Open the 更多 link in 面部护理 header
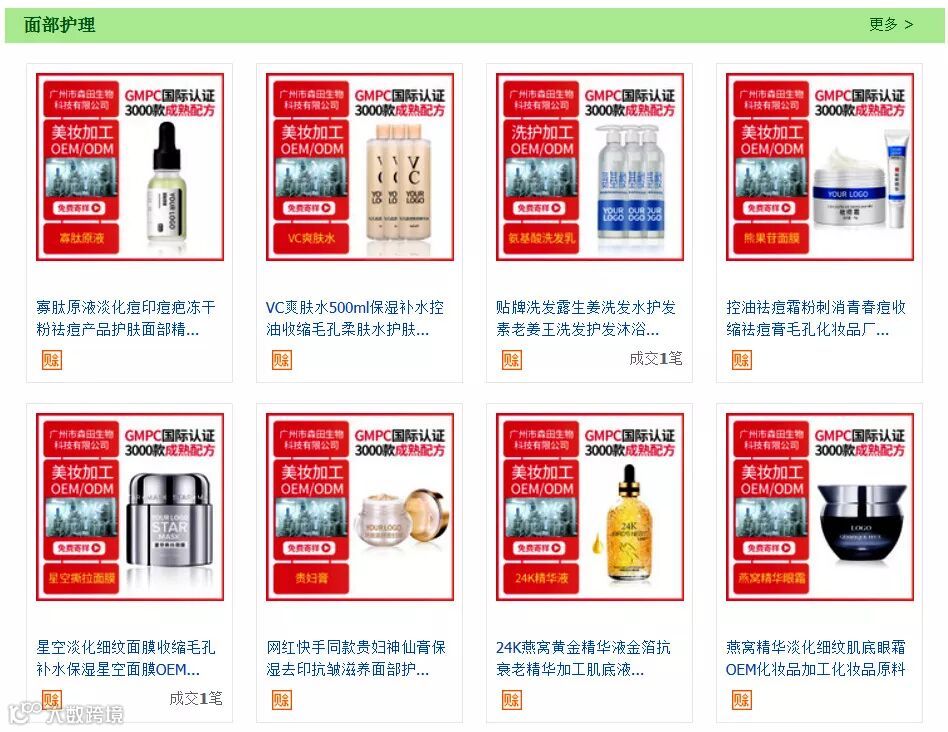948x732 pixels. (891, 25)
